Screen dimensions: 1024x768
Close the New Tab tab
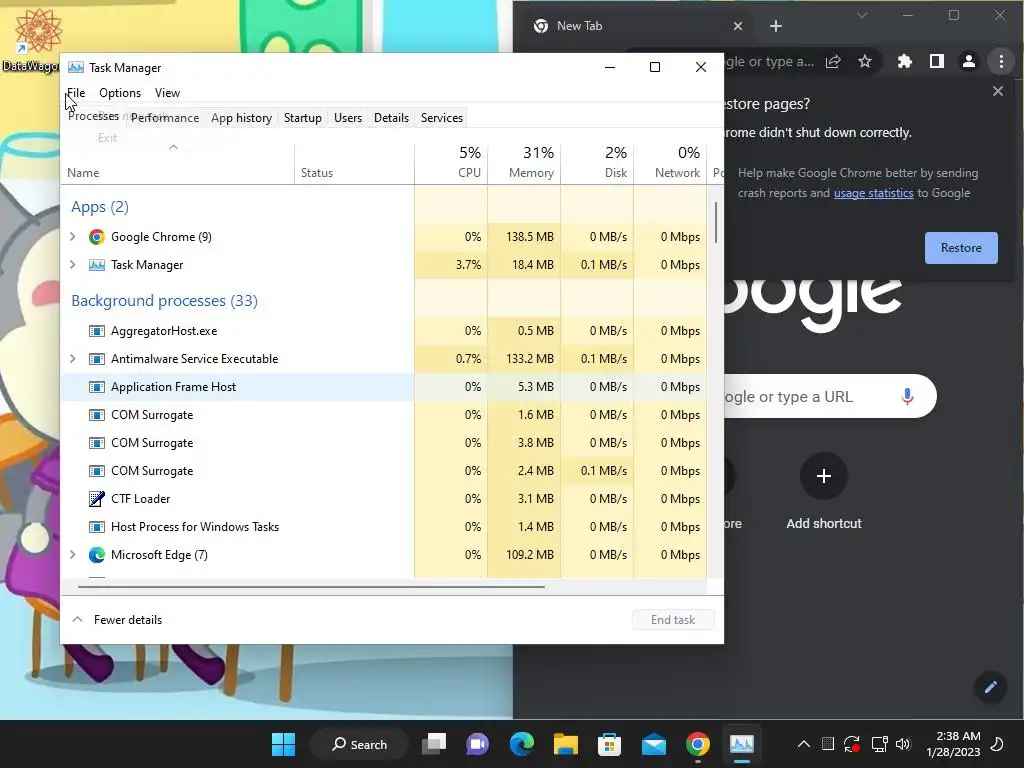tap(738, 25)
